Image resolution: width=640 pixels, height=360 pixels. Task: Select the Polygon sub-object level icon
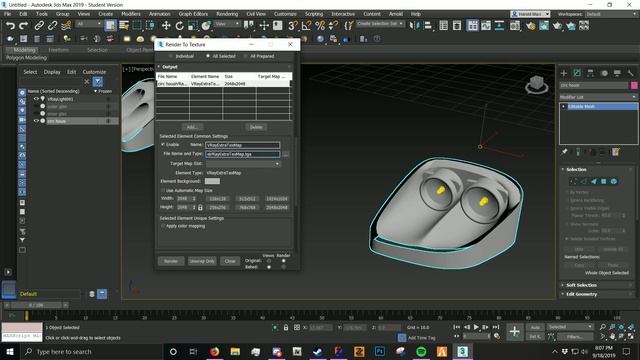(x=604, y=181)
